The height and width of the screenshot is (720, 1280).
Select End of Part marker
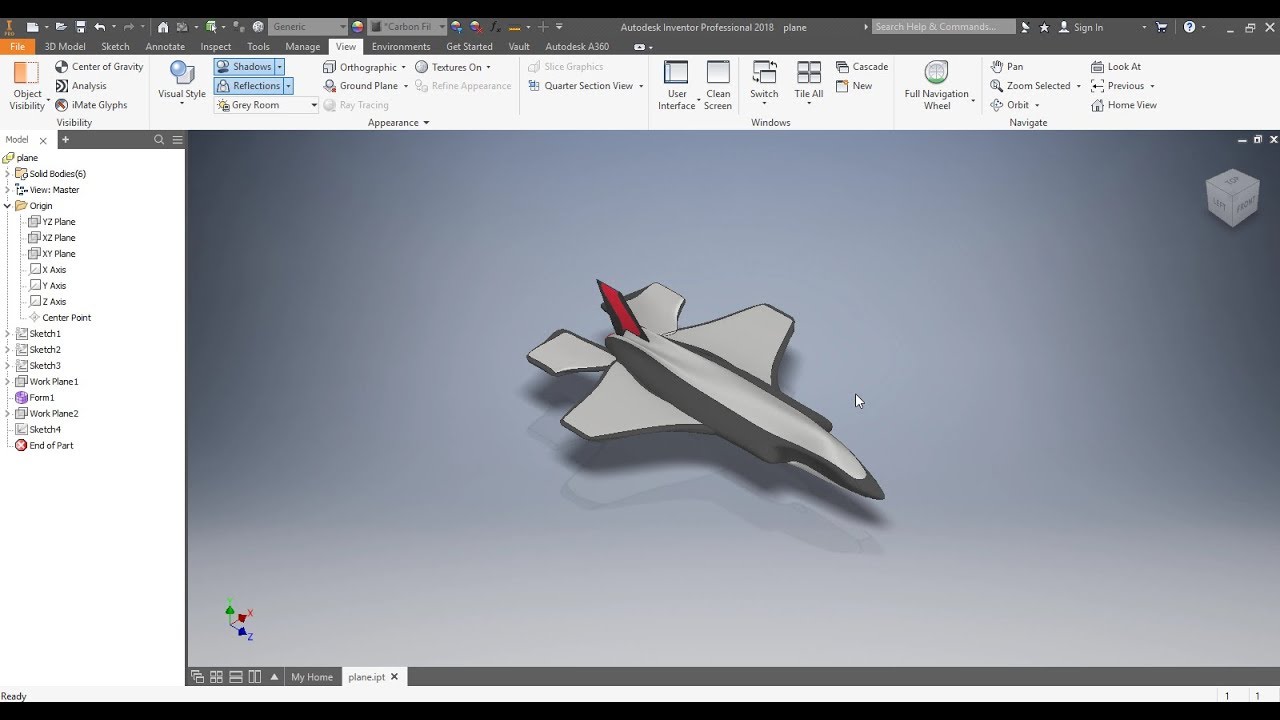44,446
